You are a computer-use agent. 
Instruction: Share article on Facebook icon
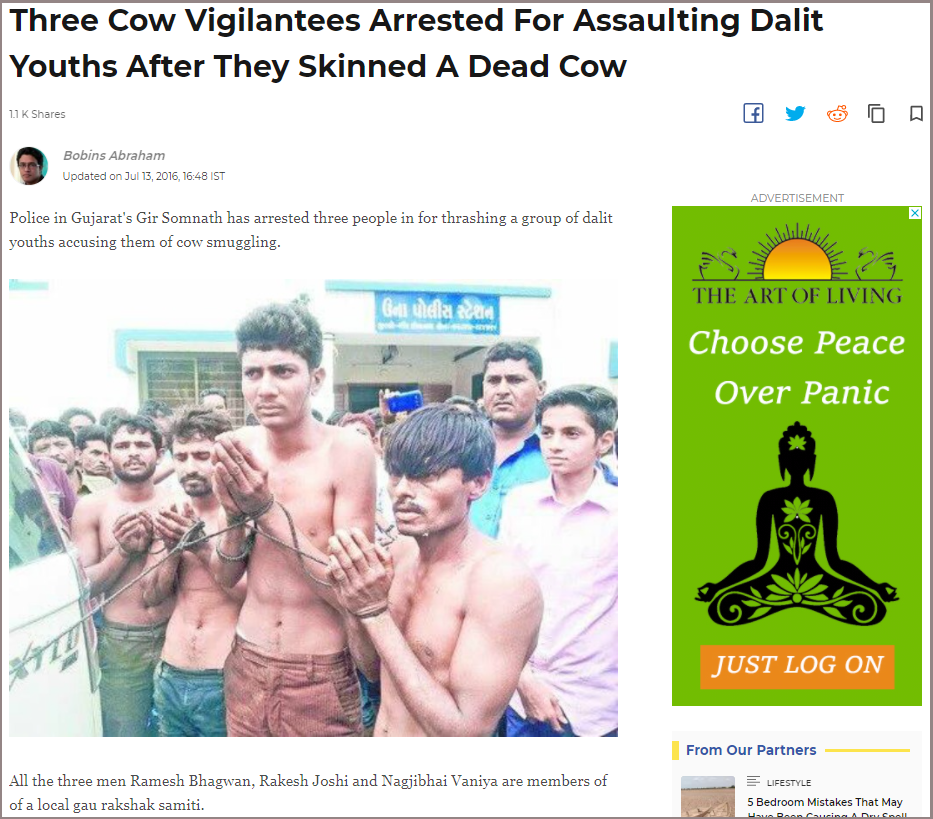click(x=753, y=113)
